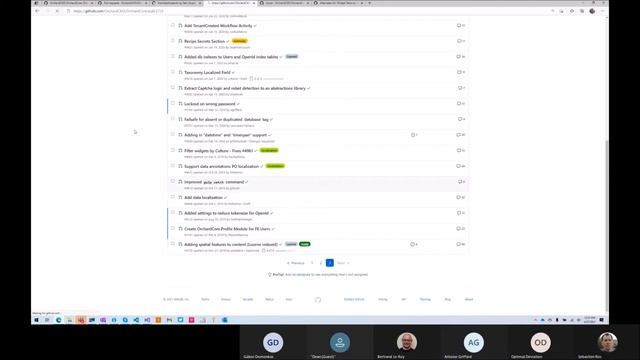This screenshot has width=640, height=360.
Task: Check the Taxonomy Localized Field row checkbox
Action: click(x=173, y=72)
